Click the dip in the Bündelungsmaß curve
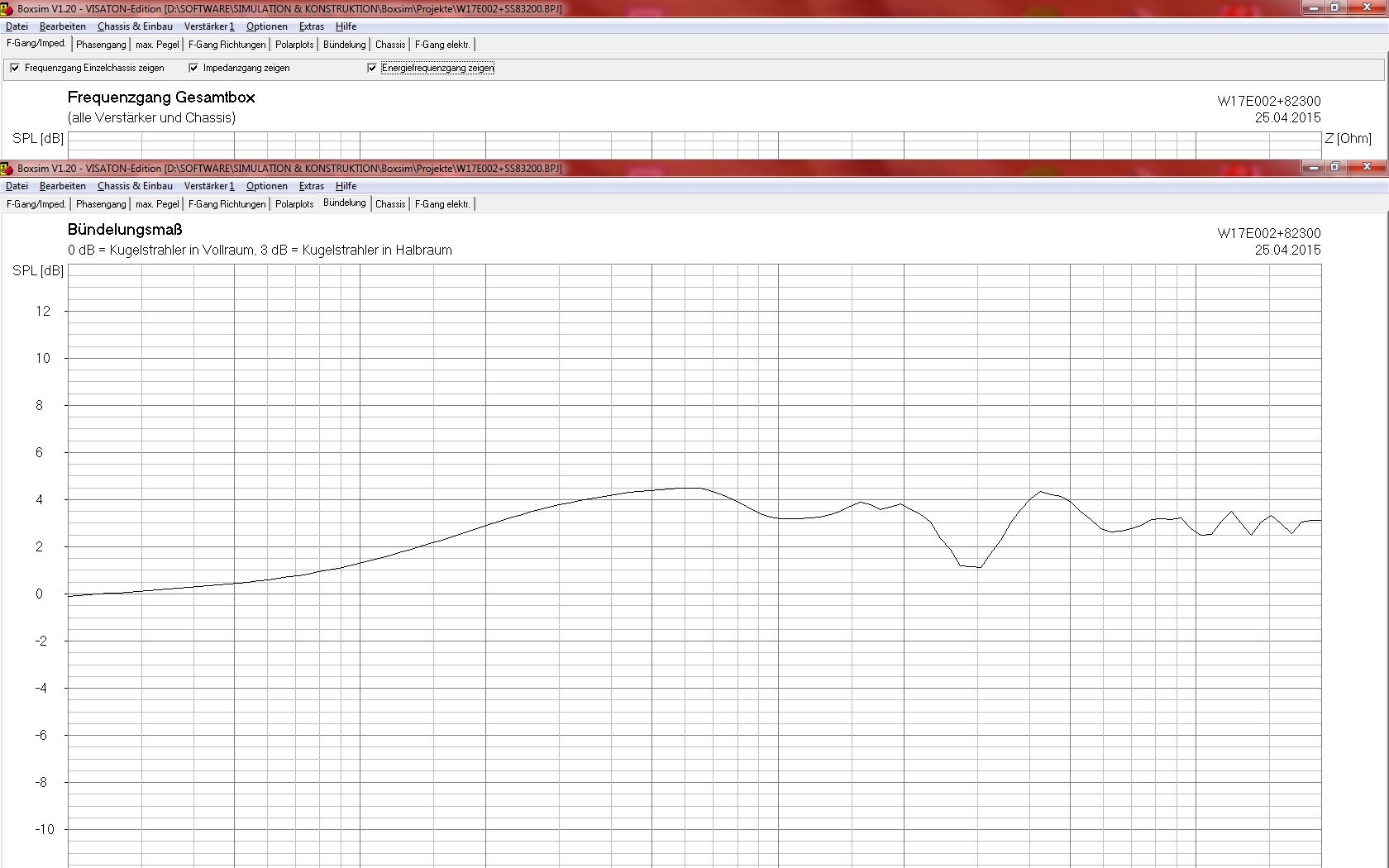Screen dimensions: 1389x868 [x=971, y=566]
